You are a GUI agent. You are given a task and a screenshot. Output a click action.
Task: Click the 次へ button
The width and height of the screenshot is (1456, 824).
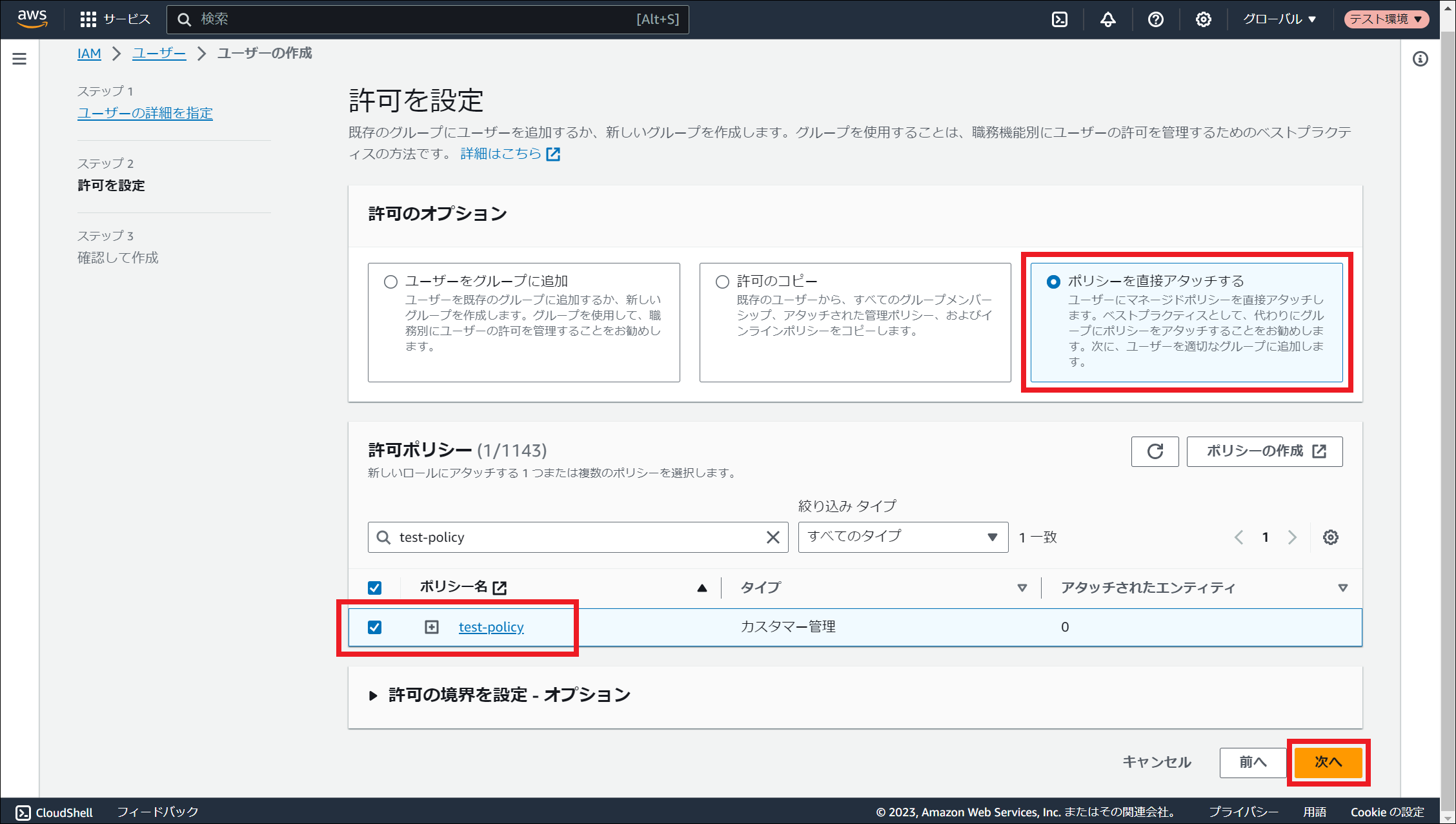(1328, 762)
